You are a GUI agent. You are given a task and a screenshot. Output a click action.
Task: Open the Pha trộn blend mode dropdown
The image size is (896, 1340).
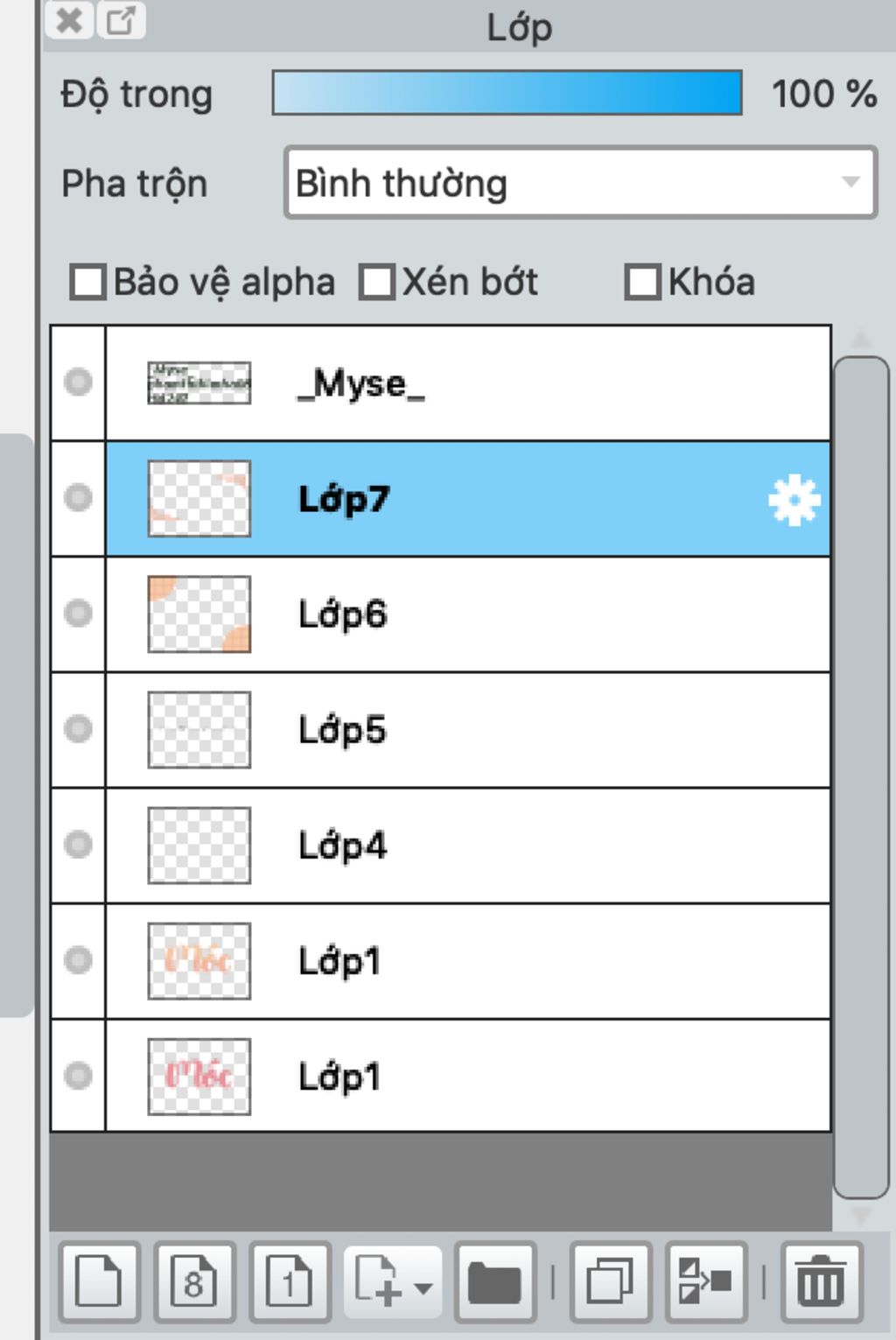tap(580, 183)
